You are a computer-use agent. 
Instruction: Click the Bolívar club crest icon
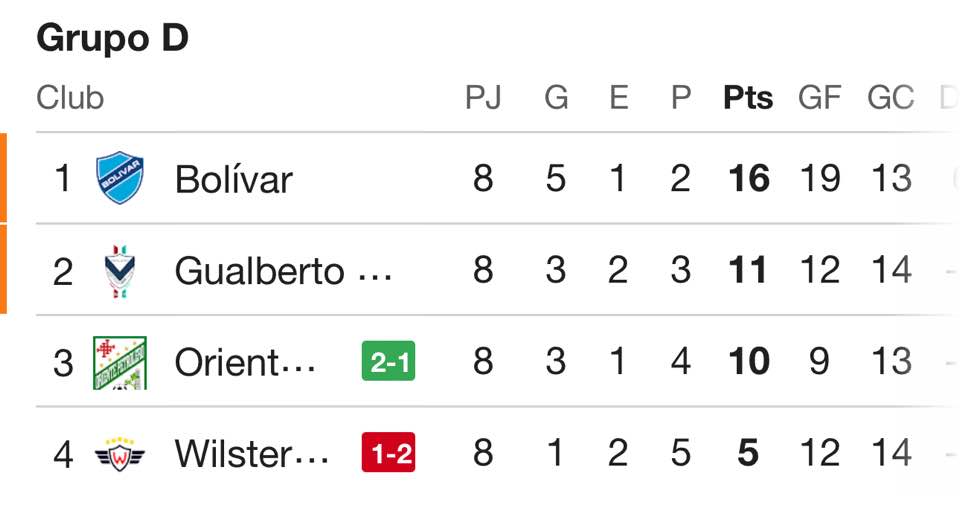point(120,179)
